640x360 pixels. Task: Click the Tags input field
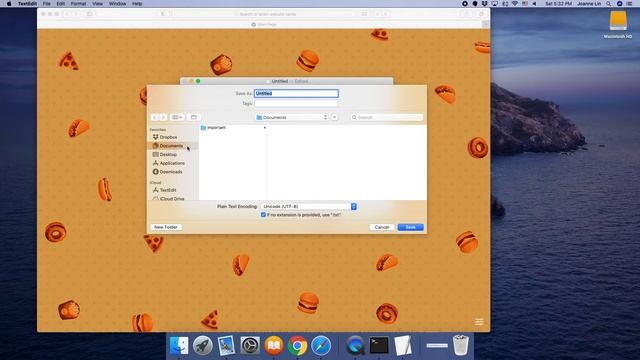point(296,104)
